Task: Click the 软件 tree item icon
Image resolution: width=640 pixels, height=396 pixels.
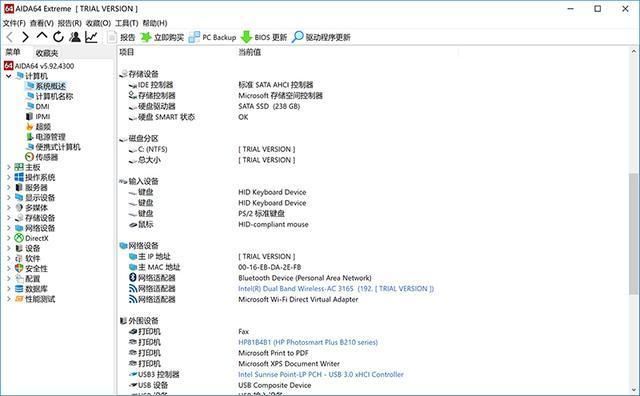Action: point(19,258)
